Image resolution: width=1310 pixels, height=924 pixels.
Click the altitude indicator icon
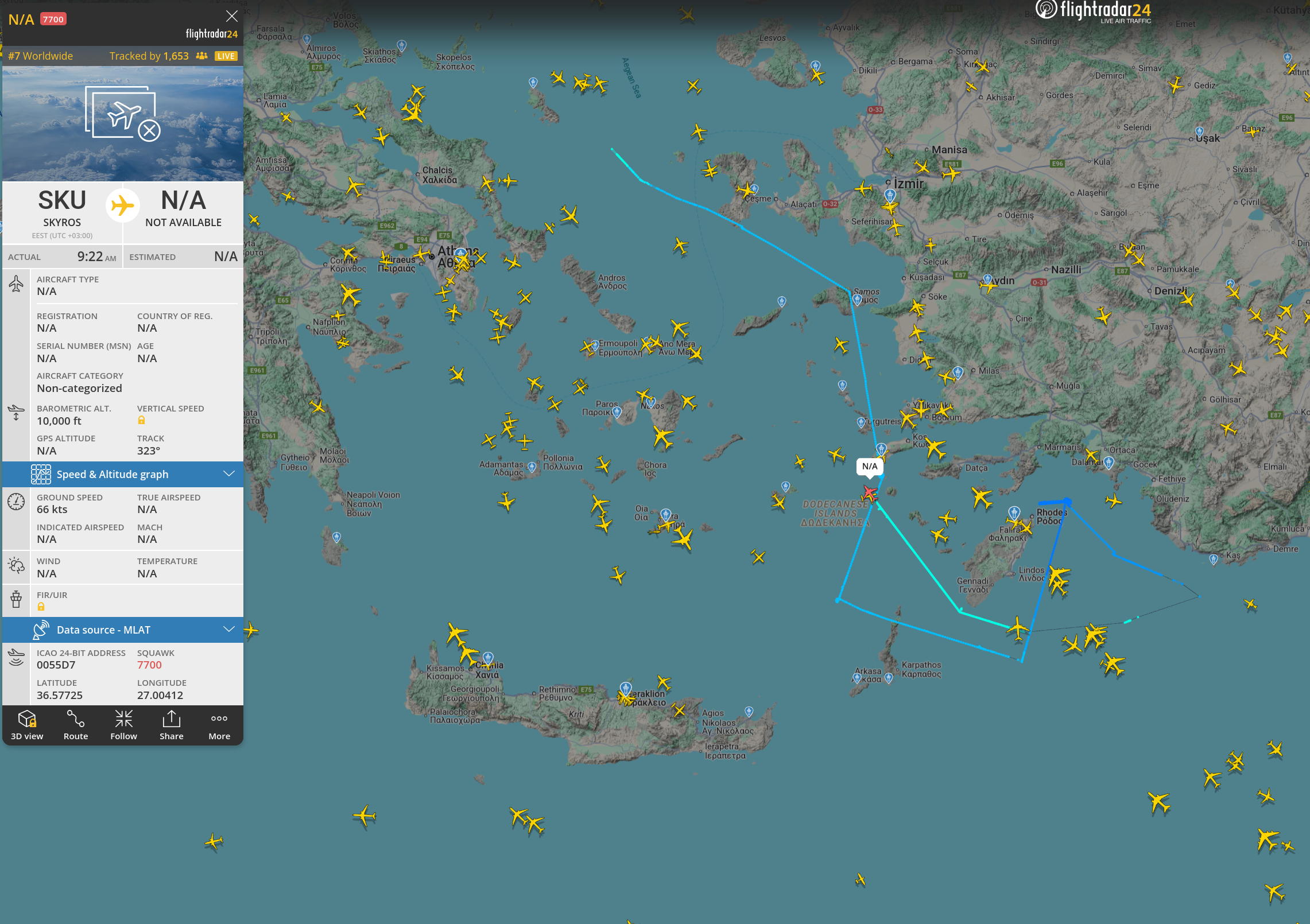pos(16,413)
